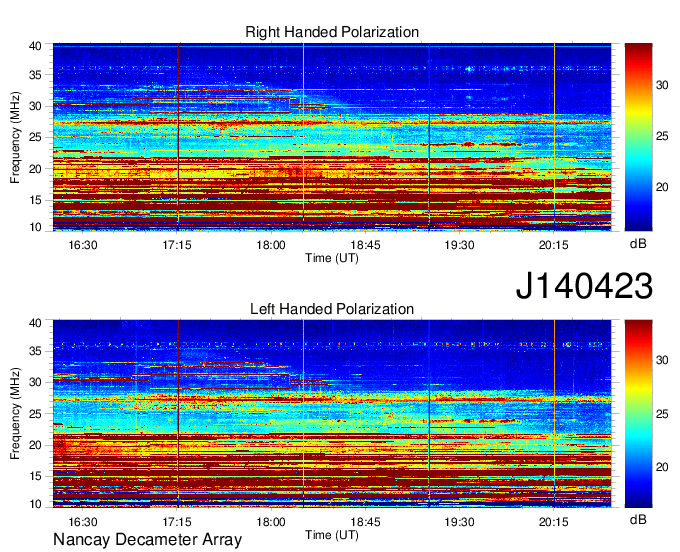The width and height of the screenshot is (680, 552).
Task: Click inside the Right Handed Polarization spectrogram
Action: click(332, 137)
